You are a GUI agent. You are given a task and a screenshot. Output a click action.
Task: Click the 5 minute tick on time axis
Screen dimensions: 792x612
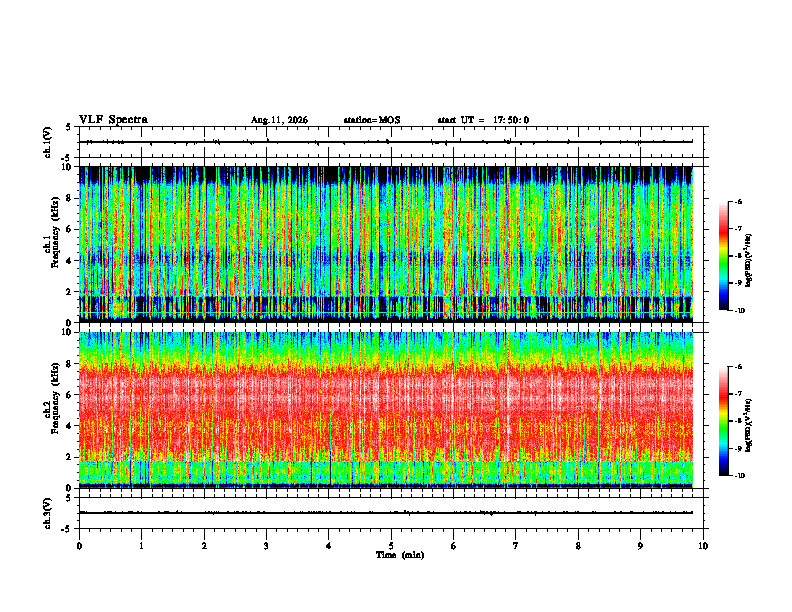tap(391, 546)
